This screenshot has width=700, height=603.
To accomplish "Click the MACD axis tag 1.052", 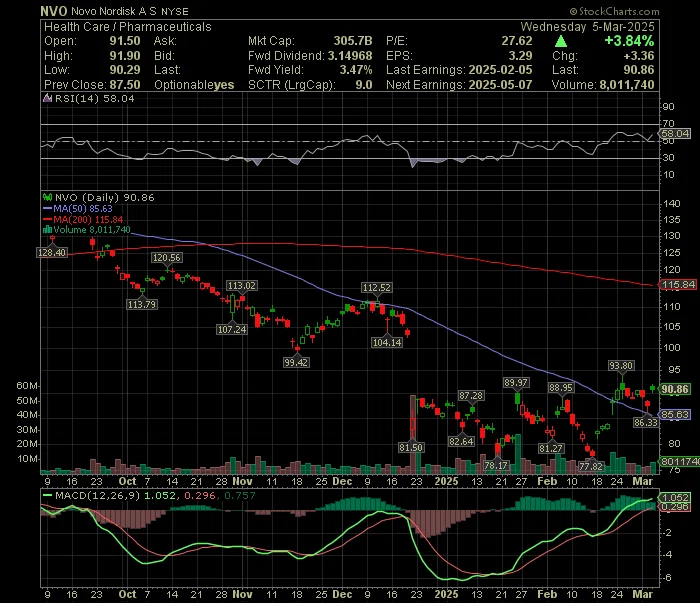I will point(675,498).
